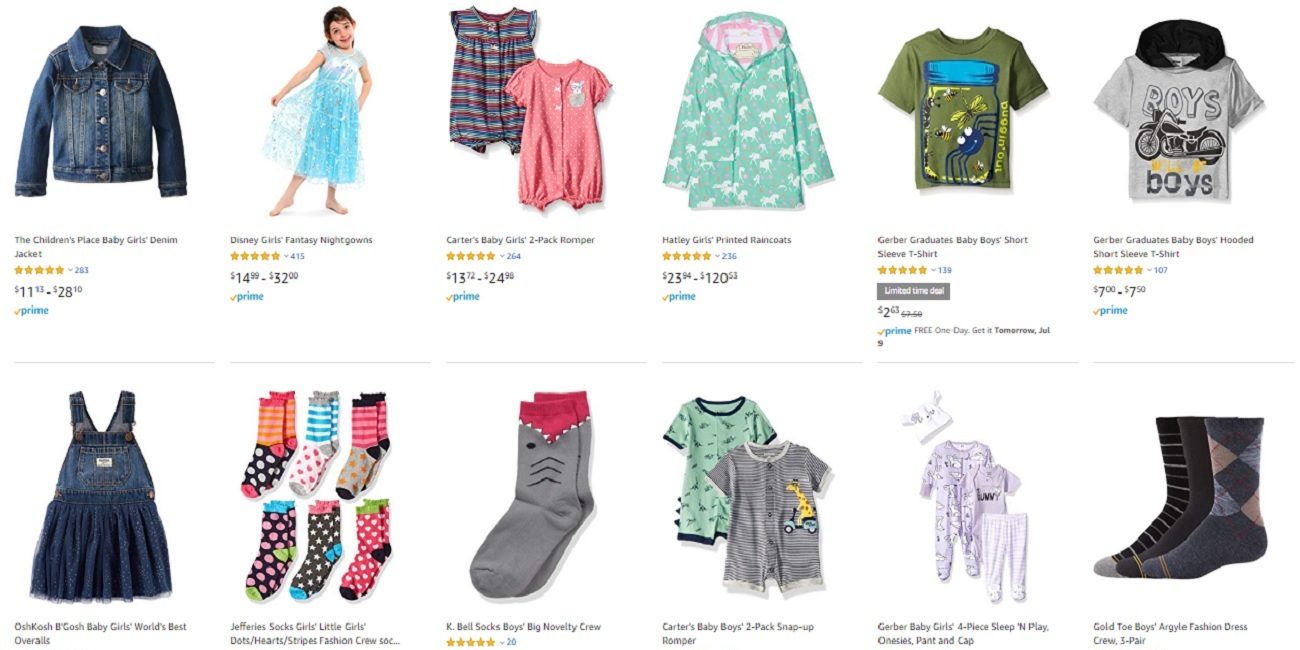Open star rating popover beside 236 reviews
The image size is (1300, 650).
pyautogui.click(x=718, y=256)
